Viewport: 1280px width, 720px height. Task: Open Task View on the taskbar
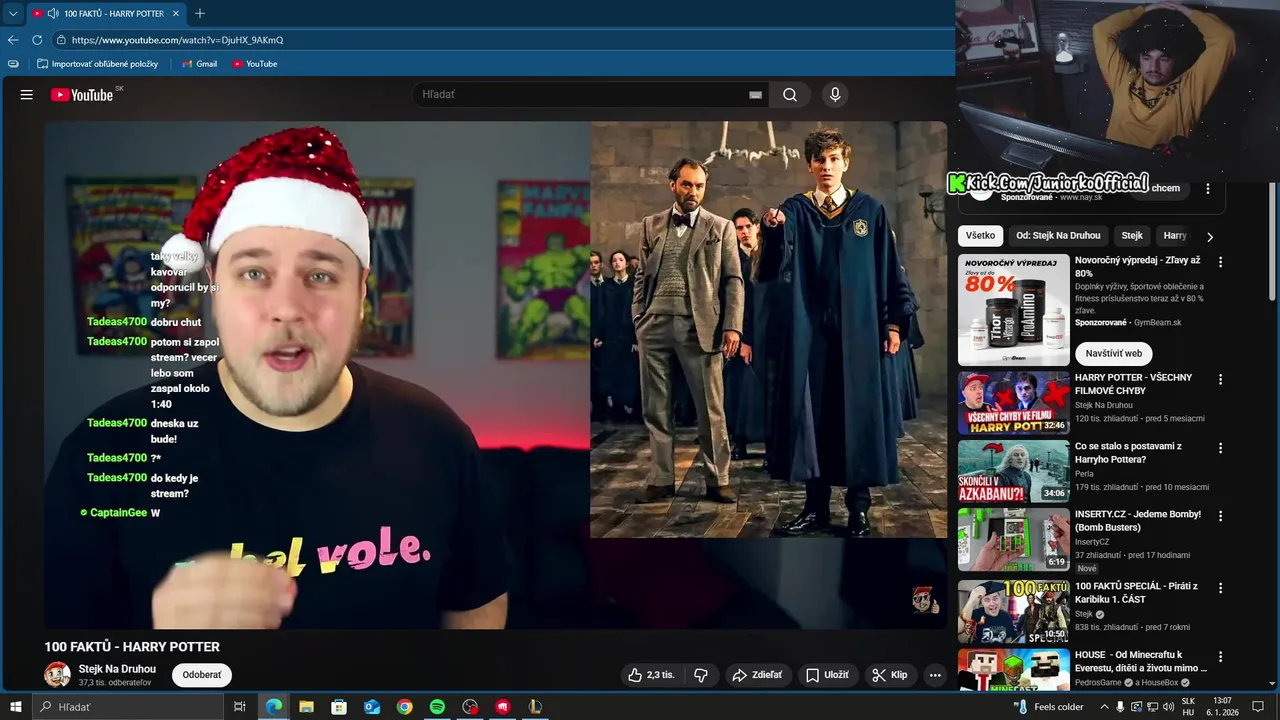tap(240, 707)
